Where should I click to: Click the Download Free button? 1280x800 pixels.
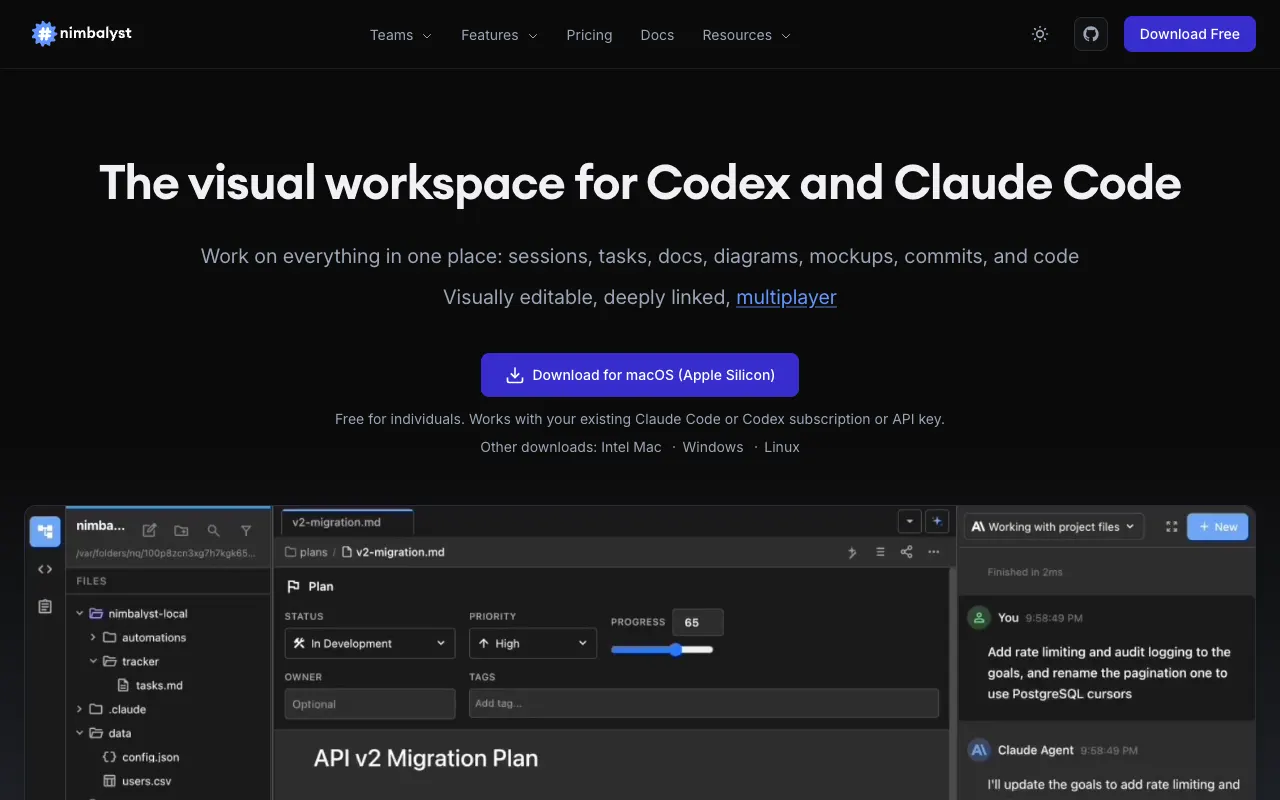[x=1190, y=34]
